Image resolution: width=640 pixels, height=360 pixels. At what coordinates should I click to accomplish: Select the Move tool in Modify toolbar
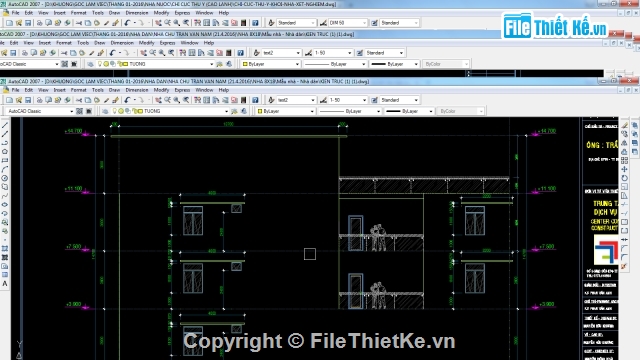[x=624, y=169]
